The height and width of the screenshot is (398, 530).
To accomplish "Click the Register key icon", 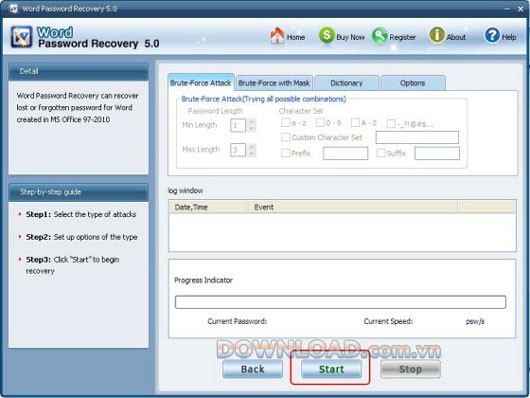I will [380, 36].
